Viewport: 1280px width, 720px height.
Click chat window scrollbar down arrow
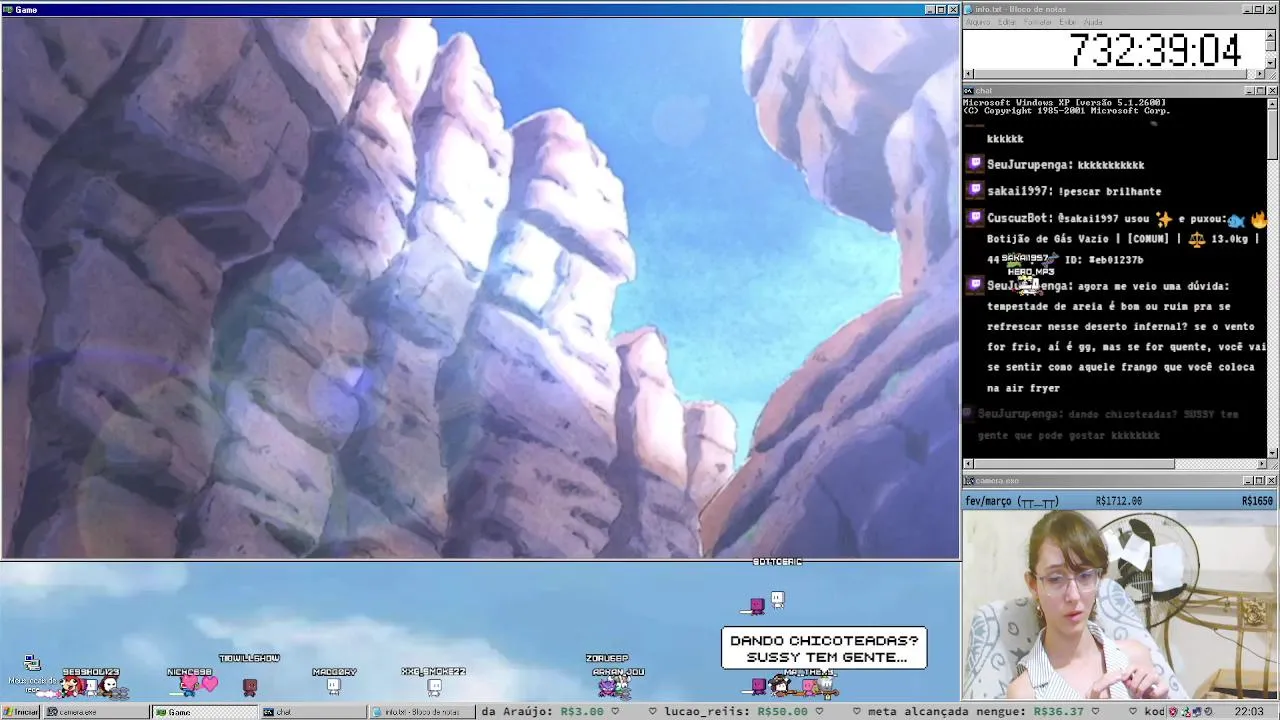coord(1272,453)
